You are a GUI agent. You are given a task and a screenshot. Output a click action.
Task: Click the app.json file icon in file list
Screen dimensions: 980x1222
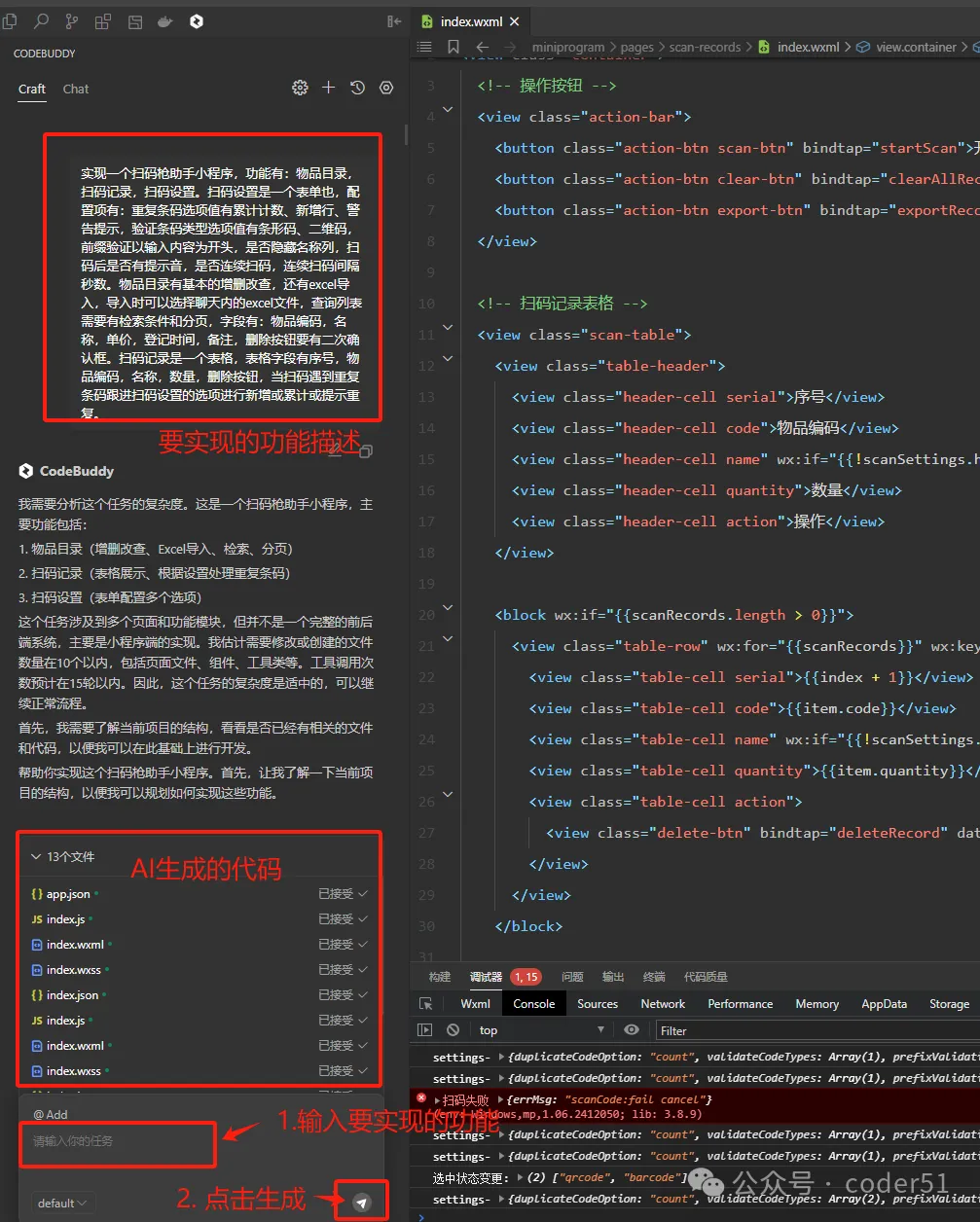coord(37,894)
